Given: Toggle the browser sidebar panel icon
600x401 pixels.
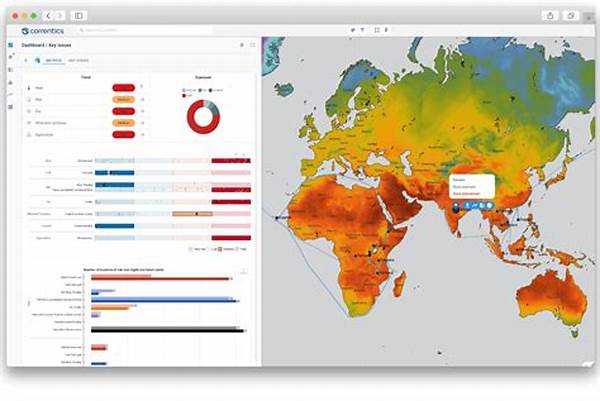Looking at the screenshot, I should click(x=79, y=16).
